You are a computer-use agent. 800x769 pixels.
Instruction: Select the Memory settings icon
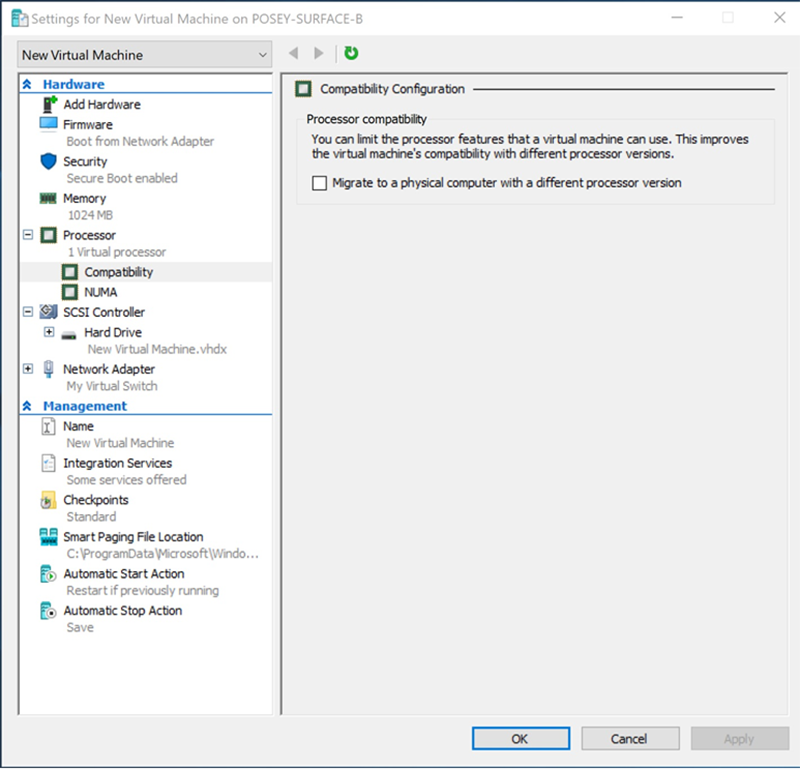click(x=47, y=198)
